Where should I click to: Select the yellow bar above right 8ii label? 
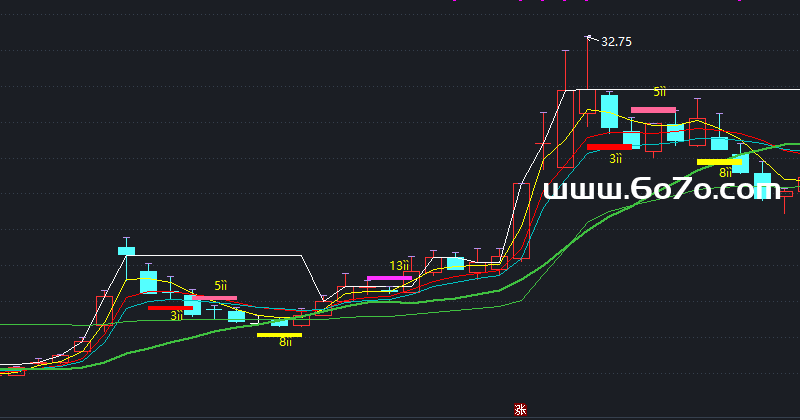point(719,161)
